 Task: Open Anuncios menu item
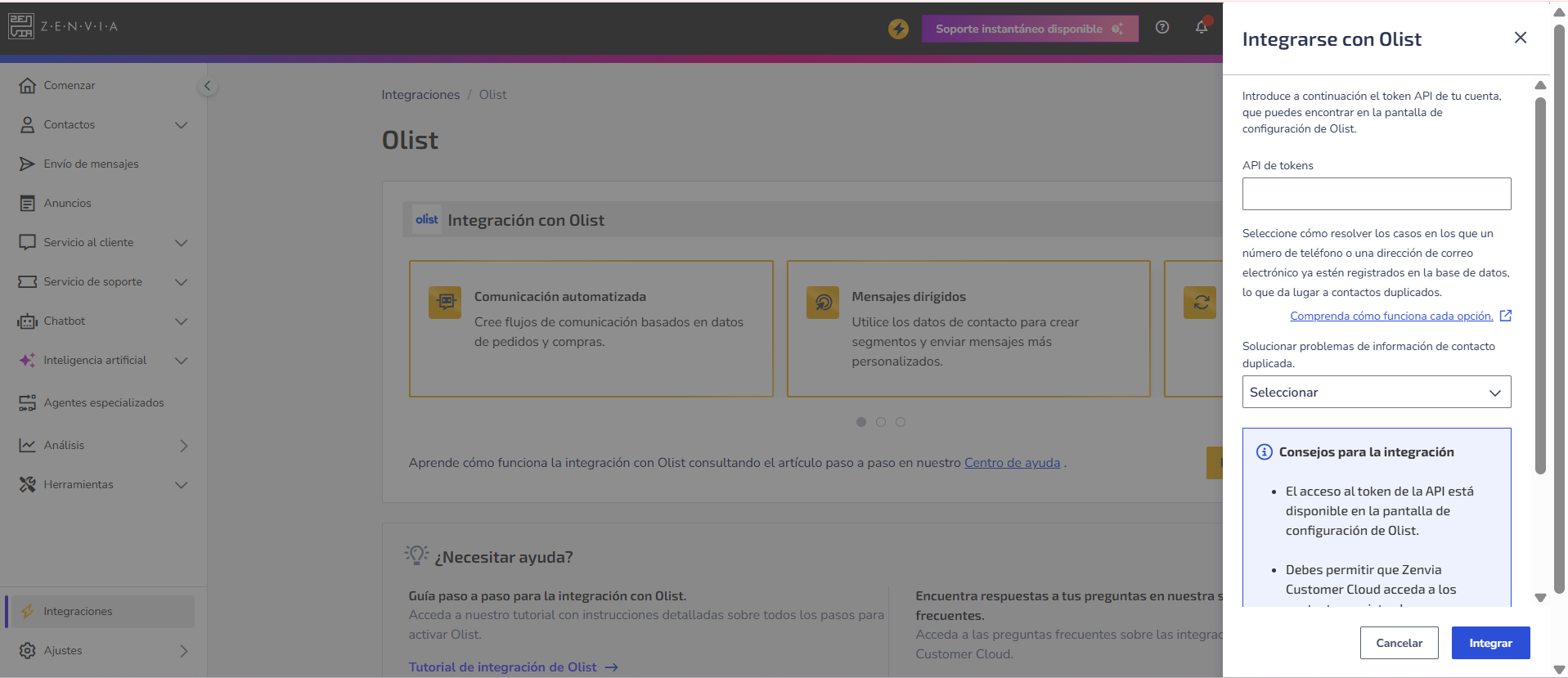pyautogui.click(x=67, y=203)
